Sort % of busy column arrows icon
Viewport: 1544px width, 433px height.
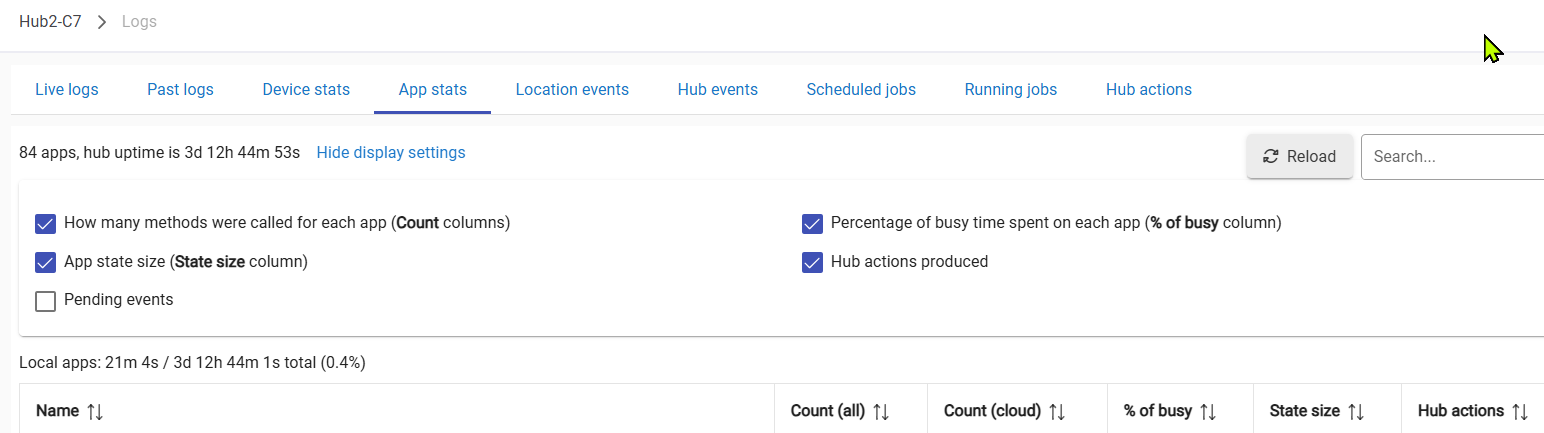click(x=1207, y=411)
